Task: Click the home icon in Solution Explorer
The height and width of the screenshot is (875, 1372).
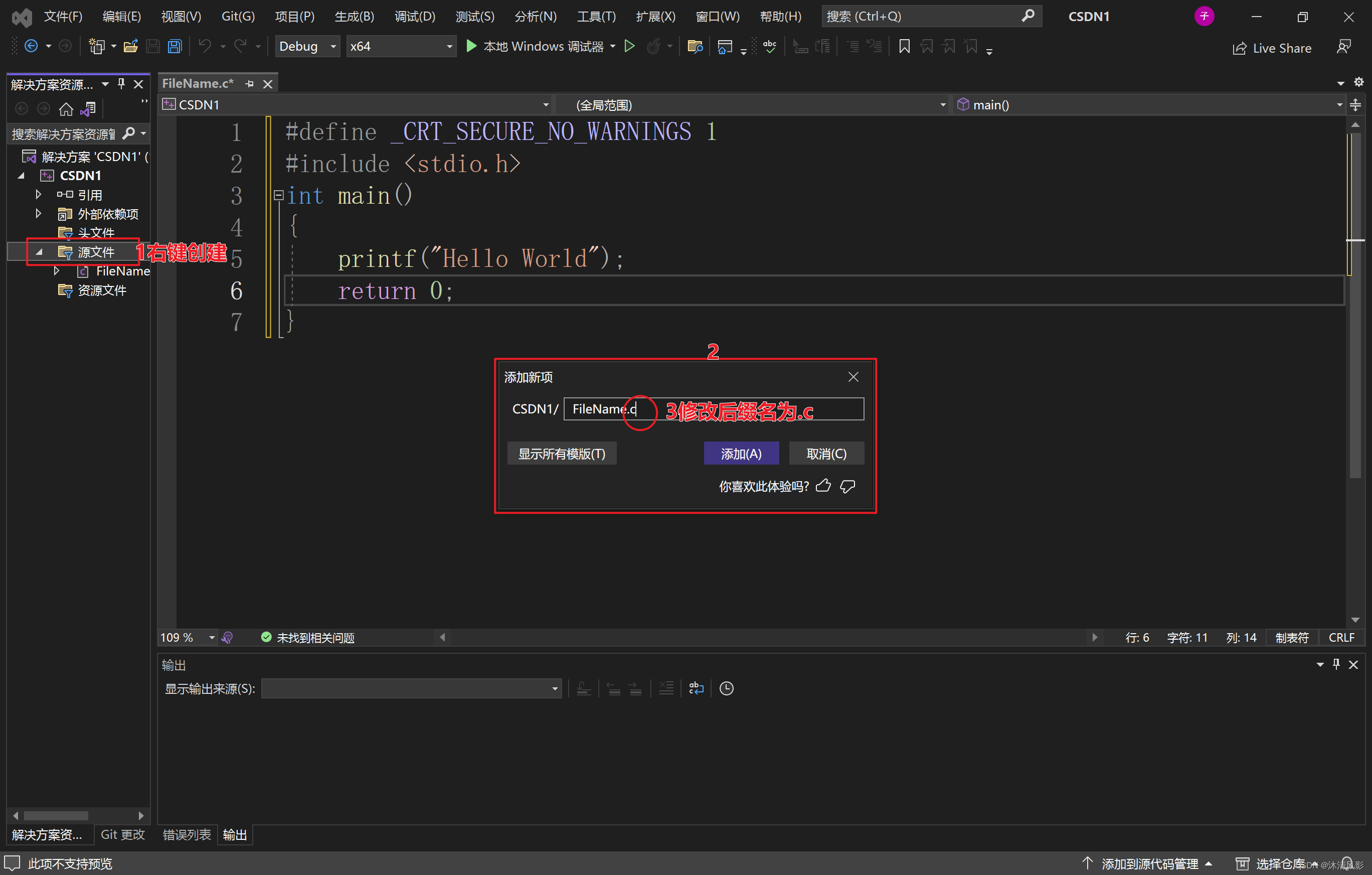Action: coord(66,108)
